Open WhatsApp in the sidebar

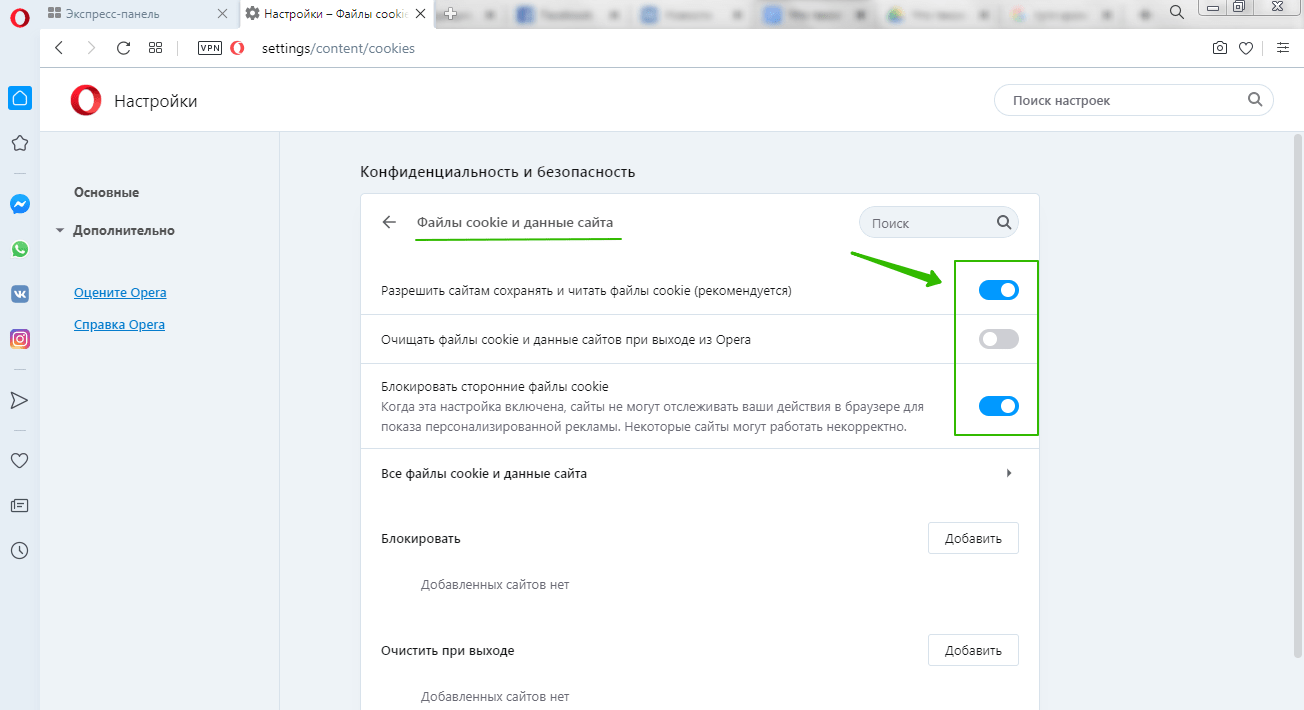click(19, 249)
